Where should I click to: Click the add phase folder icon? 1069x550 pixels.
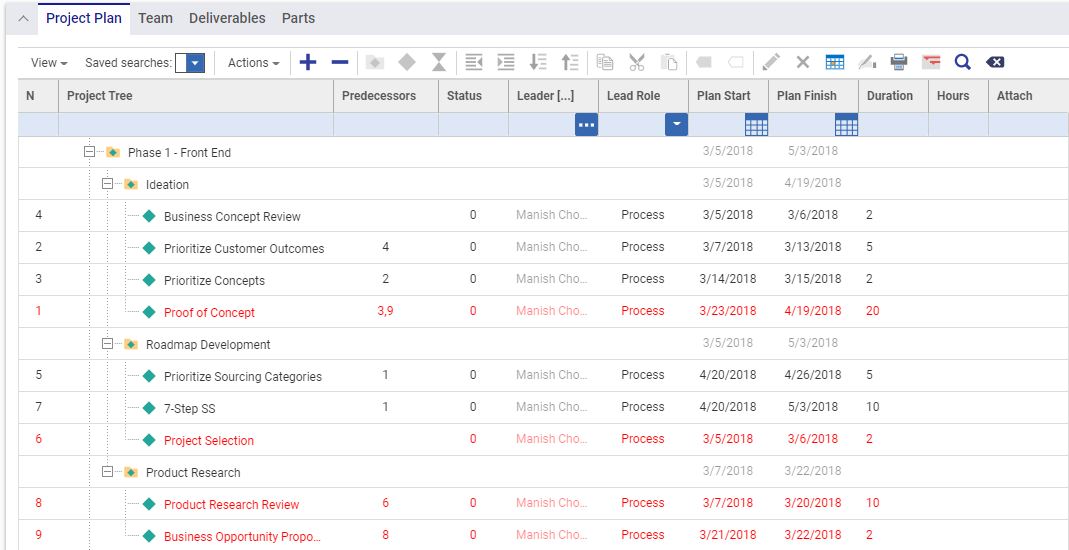click(x=374, y=63)
